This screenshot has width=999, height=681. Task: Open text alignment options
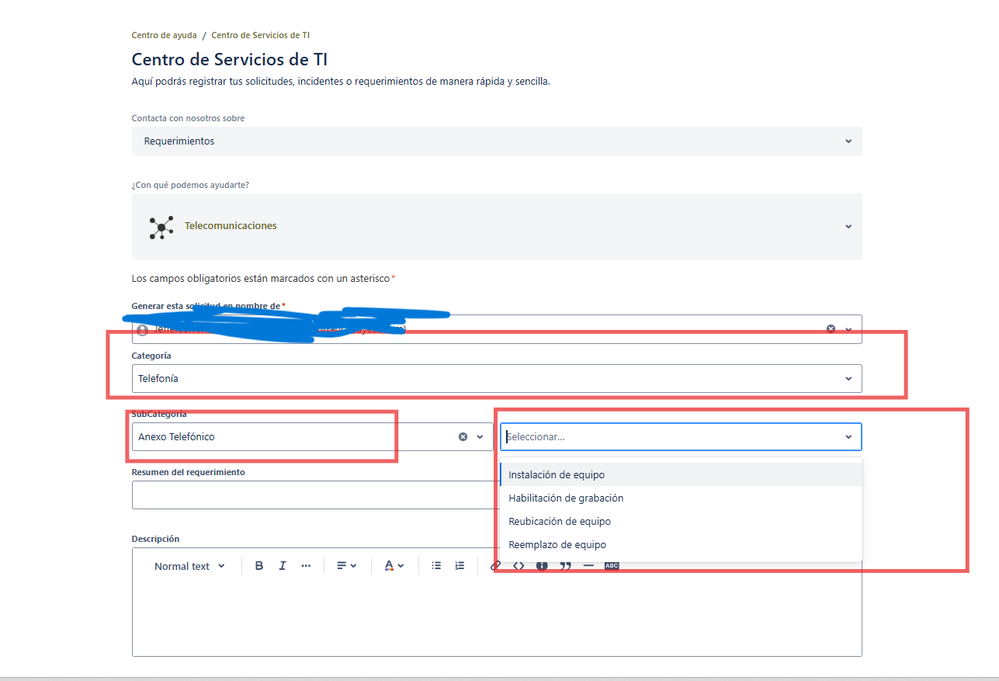point(347,566)
